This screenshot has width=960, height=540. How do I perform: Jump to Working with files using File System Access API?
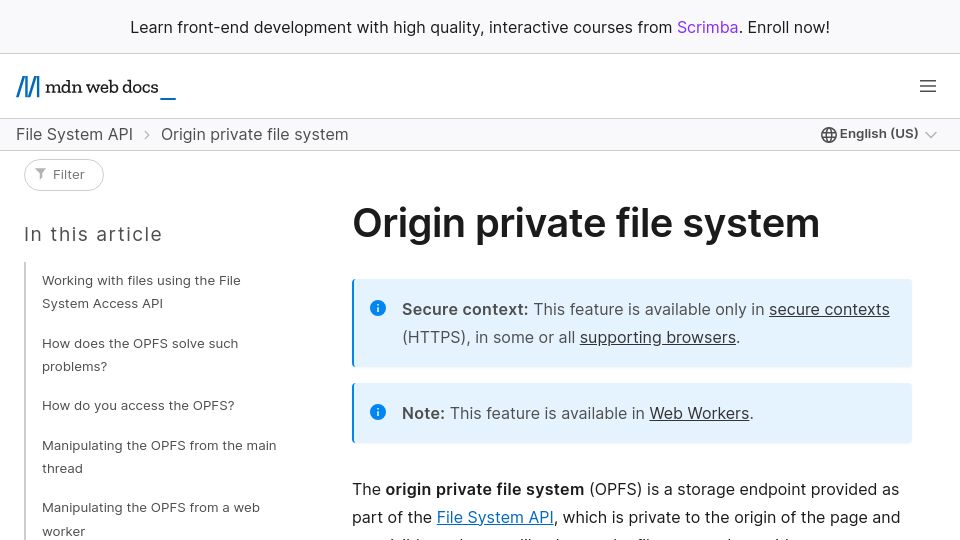tap(141, 292)
